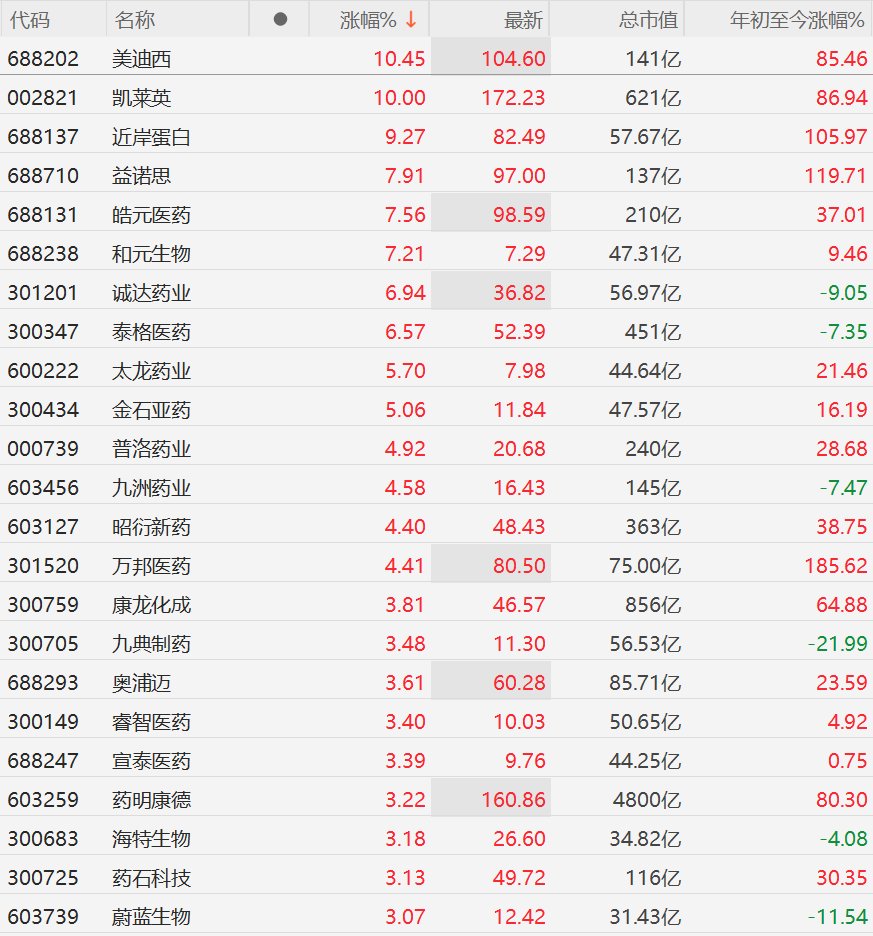Select 九典制药 stock name
873x936 pixels.
pos(151,644)
